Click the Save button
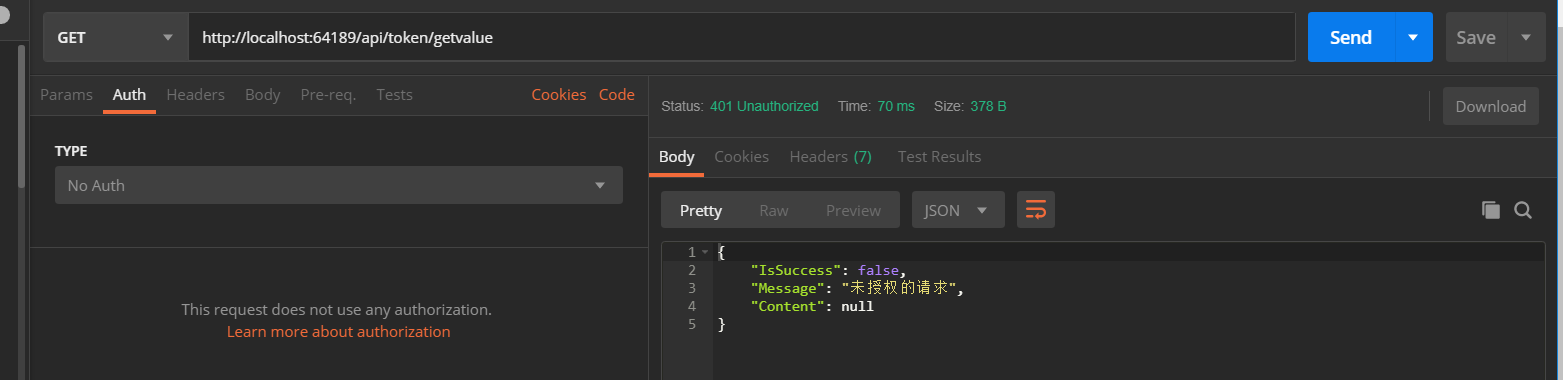 pyautogui.click(x=1476, y=37)
